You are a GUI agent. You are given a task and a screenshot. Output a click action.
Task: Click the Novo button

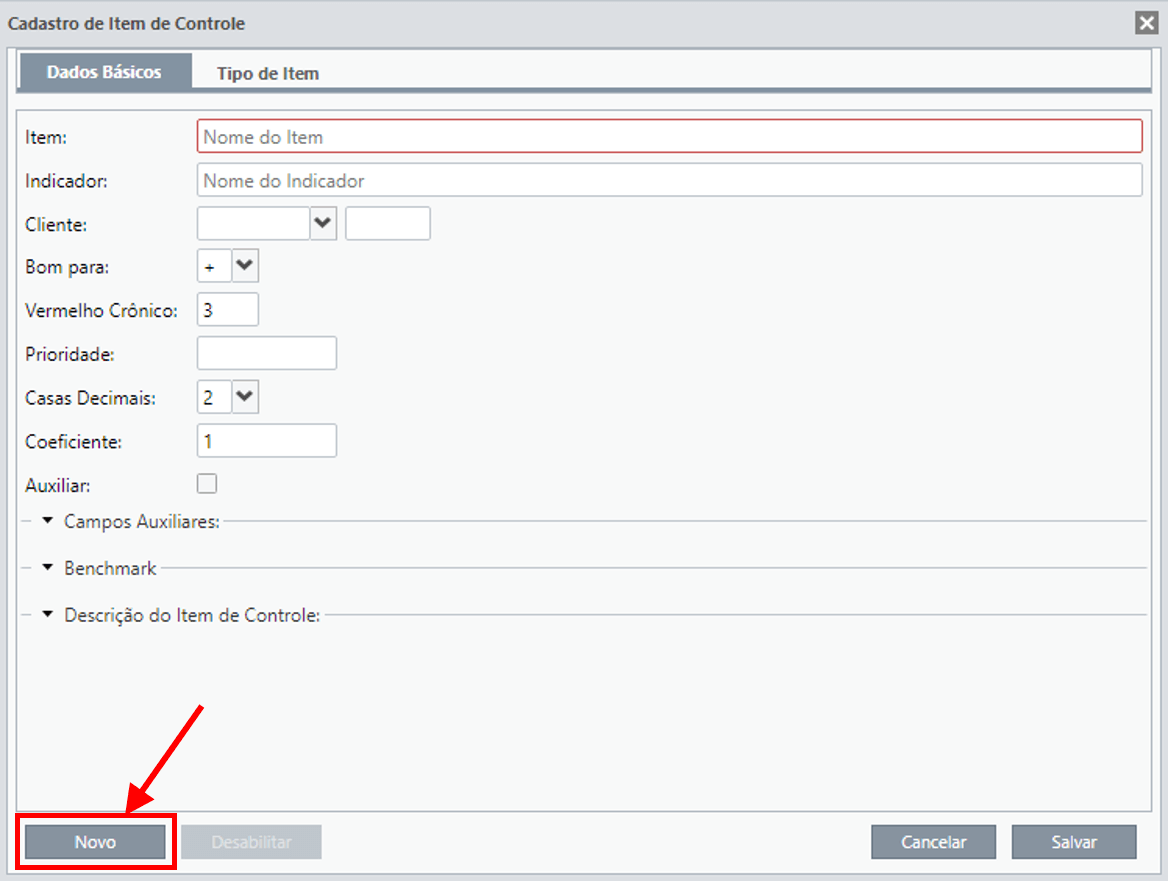[x=95, y=842]
